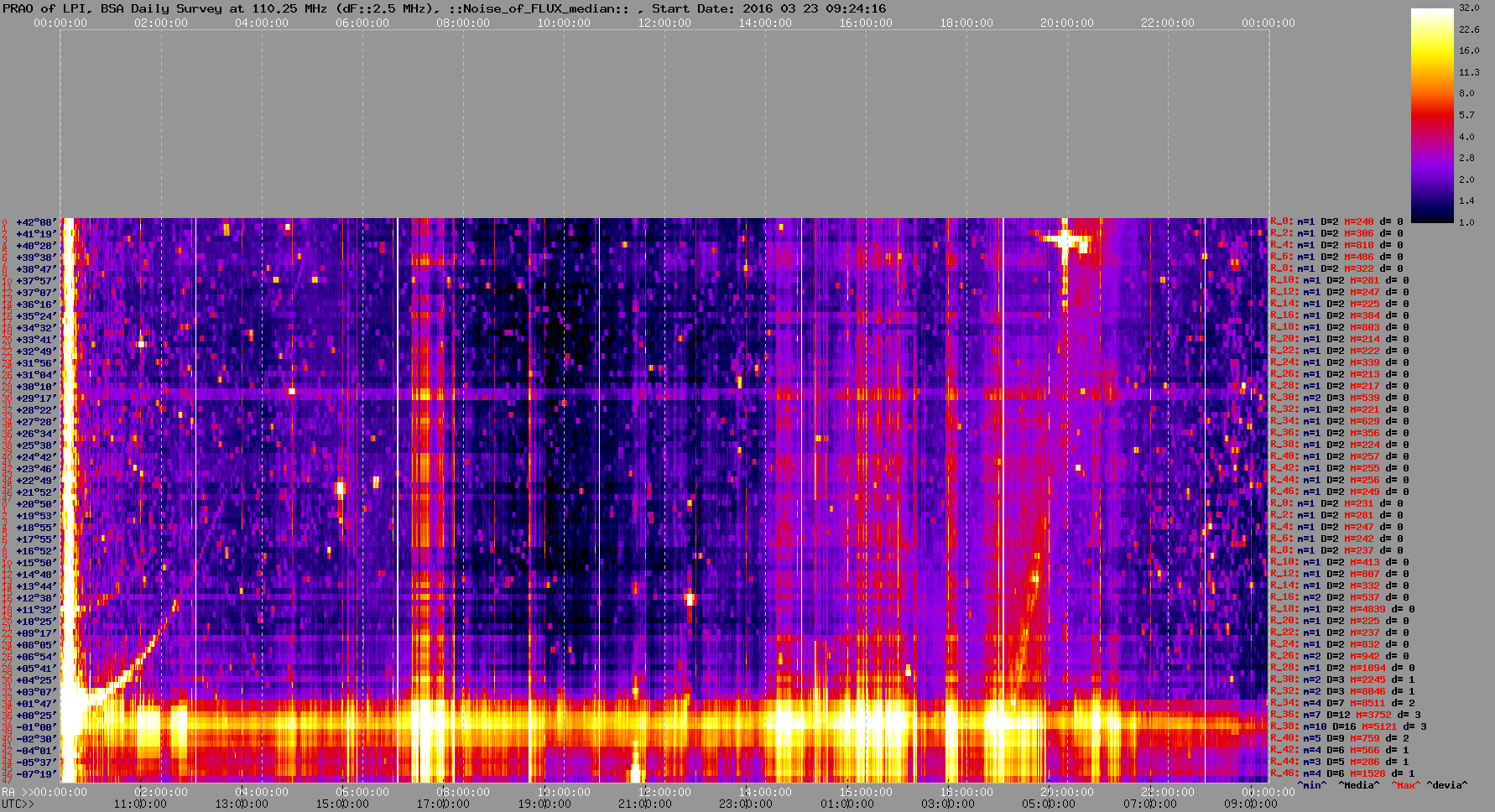Click the statistics row with M=1528
The image size is (1495, 812).
point(1343,774)
